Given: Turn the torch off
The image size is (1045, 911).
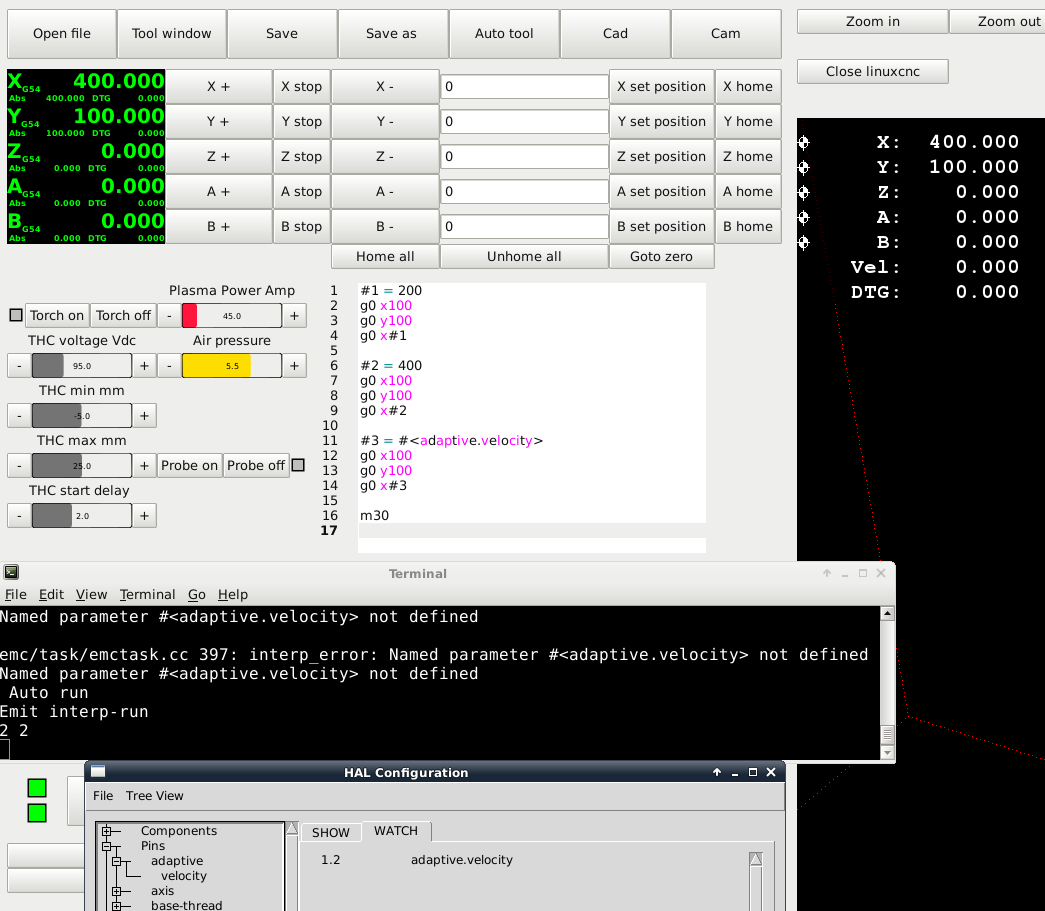Looking at the screenshot, I should point(123,315).
